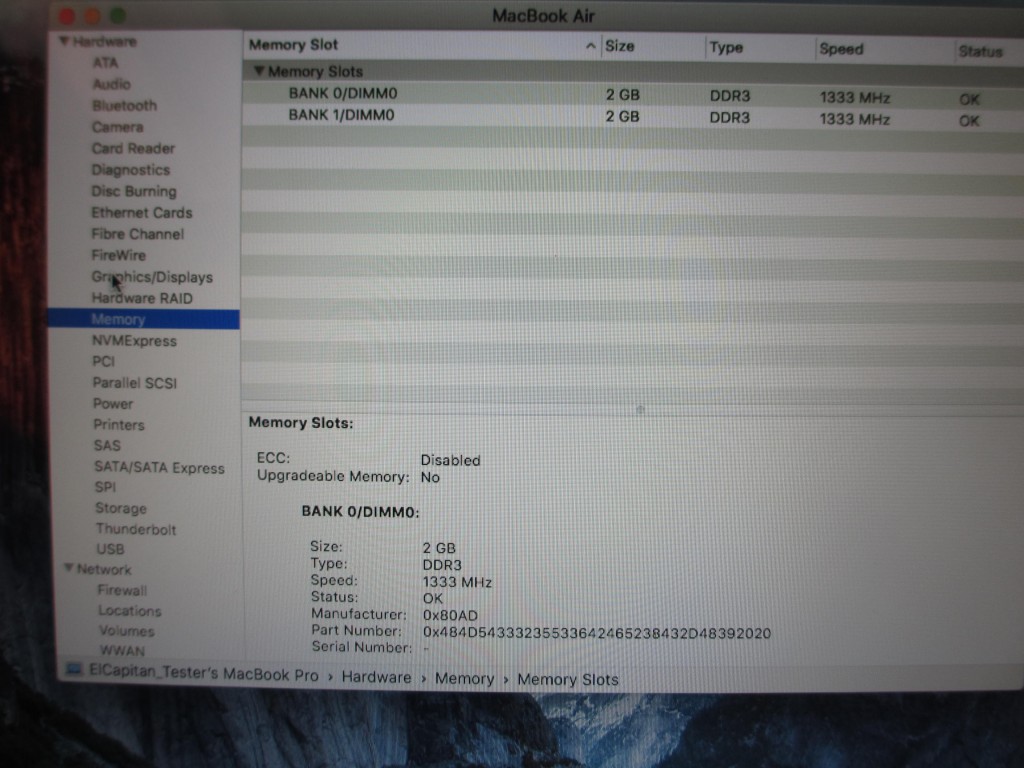Click Hardware in the path bar

pos(376,677)
